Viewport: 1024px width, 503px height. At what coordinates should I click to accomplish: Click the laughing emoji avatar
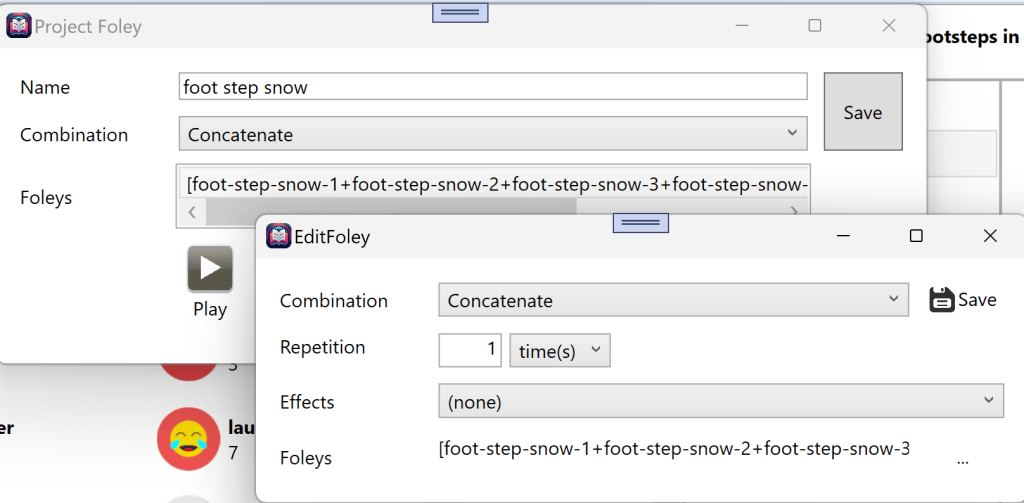pyautogui.click(x=188, y=438)
